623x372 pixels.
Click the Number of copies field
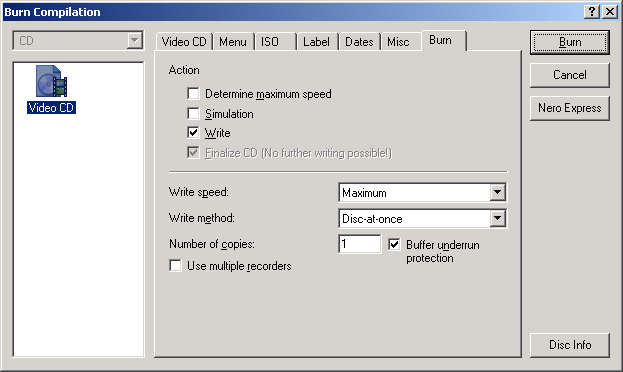[x=360, y=244]
